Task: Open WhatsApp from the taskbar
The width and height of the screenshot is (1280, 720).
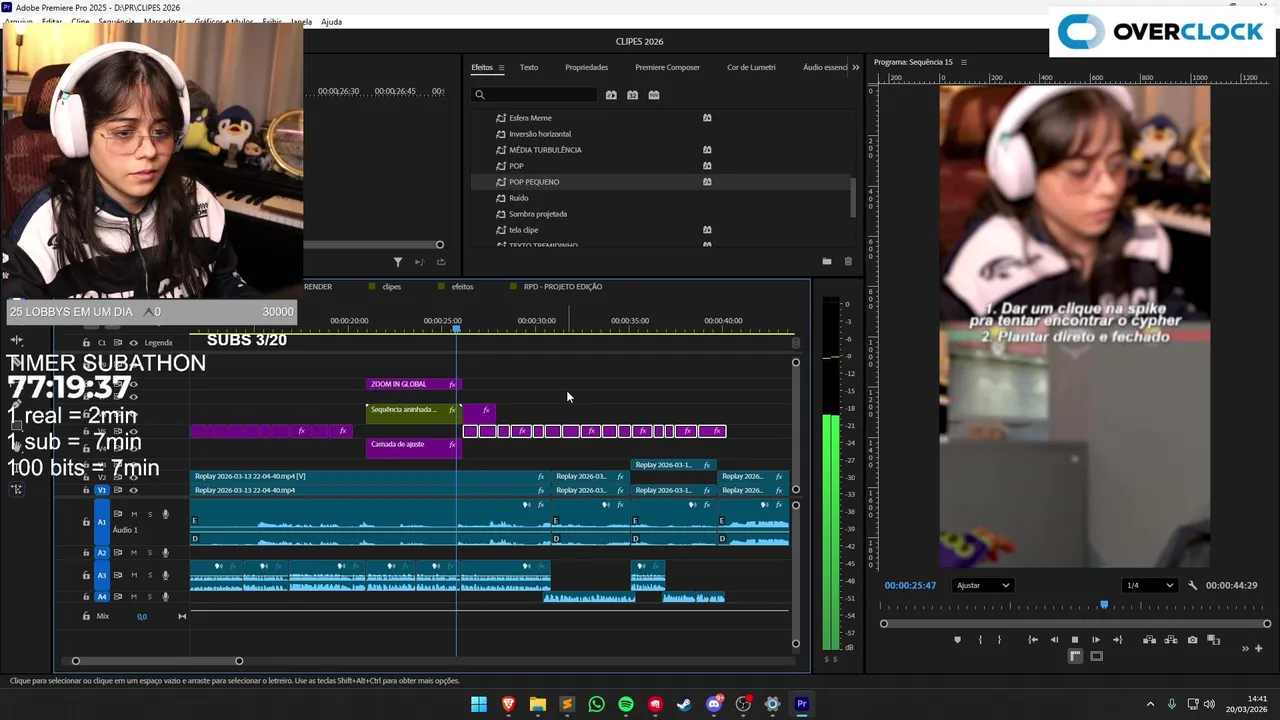Action: coord(597,704)
